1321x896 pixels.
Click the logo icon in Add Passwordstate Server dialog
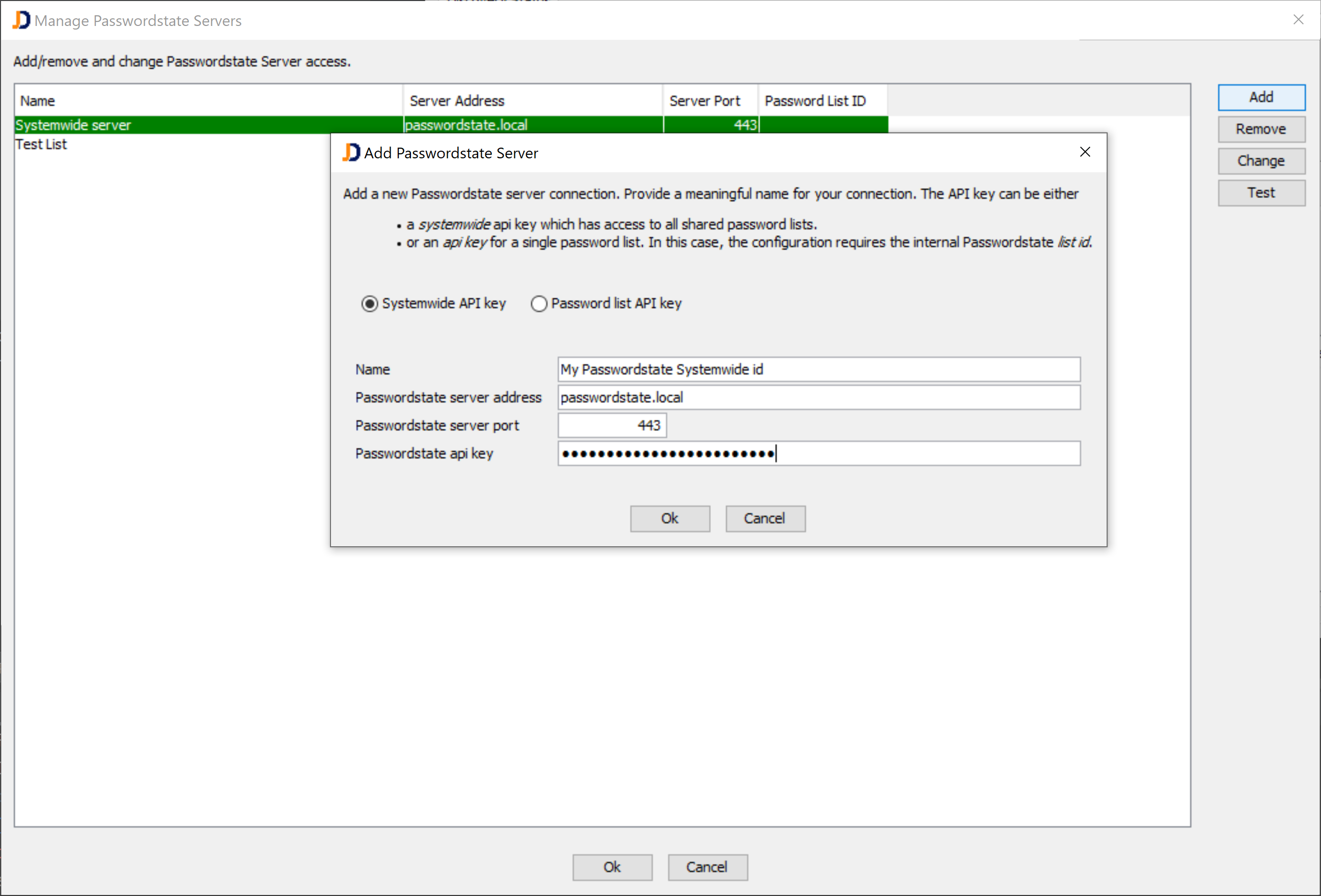(351, 152)
